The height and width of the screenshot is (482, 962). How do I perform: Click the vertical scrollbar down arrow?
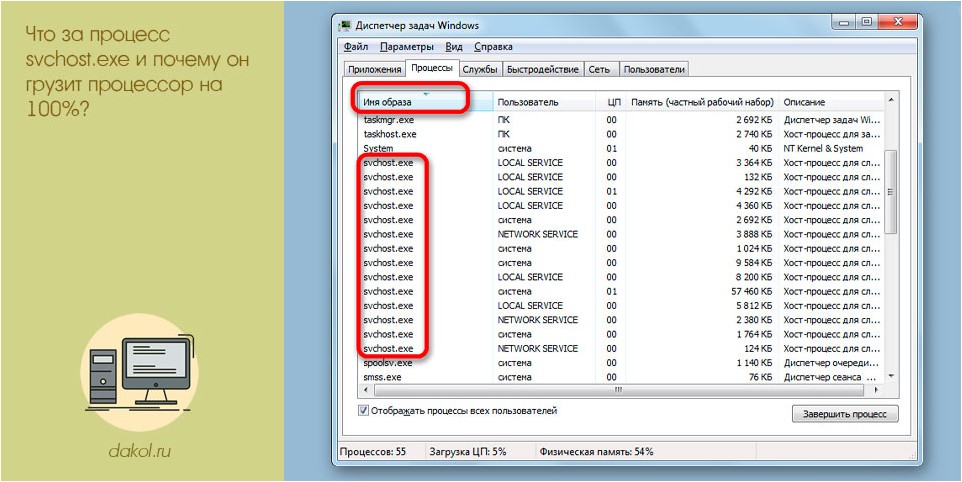891,376
